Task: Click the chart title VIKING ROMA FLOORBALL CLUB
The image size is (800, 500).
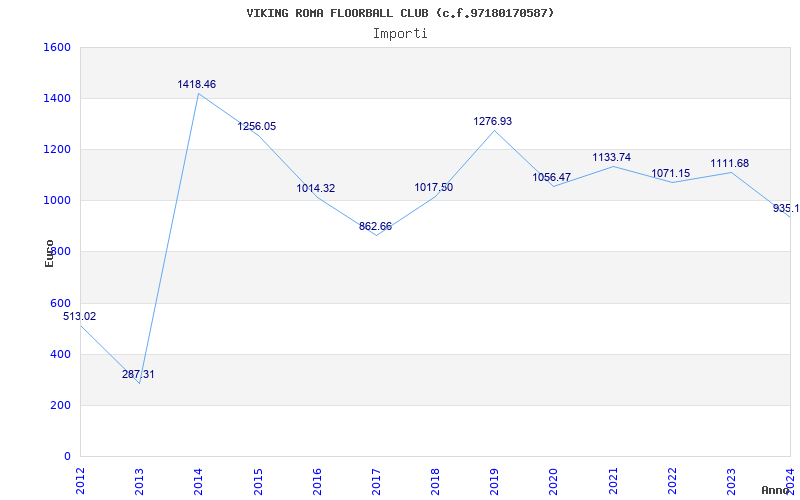Action: pos(400,13)
